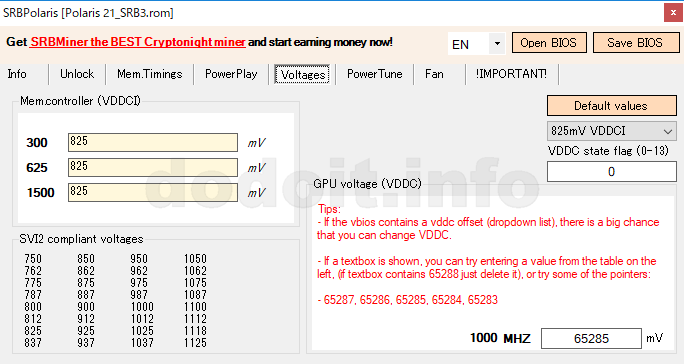Click the 900 SVI2 voltage value
Screen dimensions: 684x364
86,307
